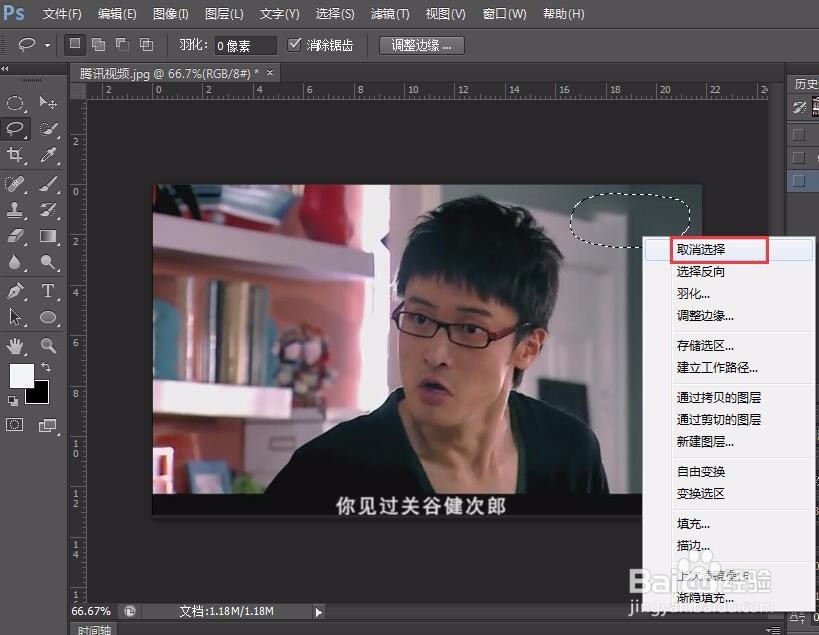The width and height of the screenshot is (819, 635).
Task: Choose New Selection mode
Action: (75, 44)
